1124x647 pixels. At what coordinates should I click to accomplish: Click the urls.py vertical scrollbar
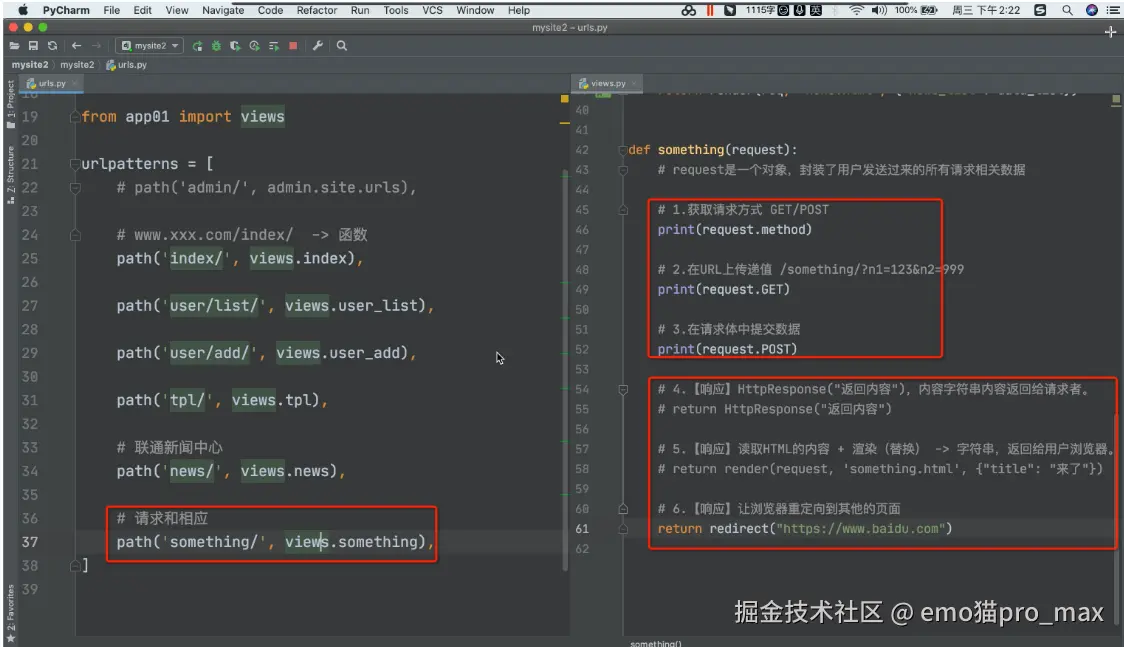(565, 369)
